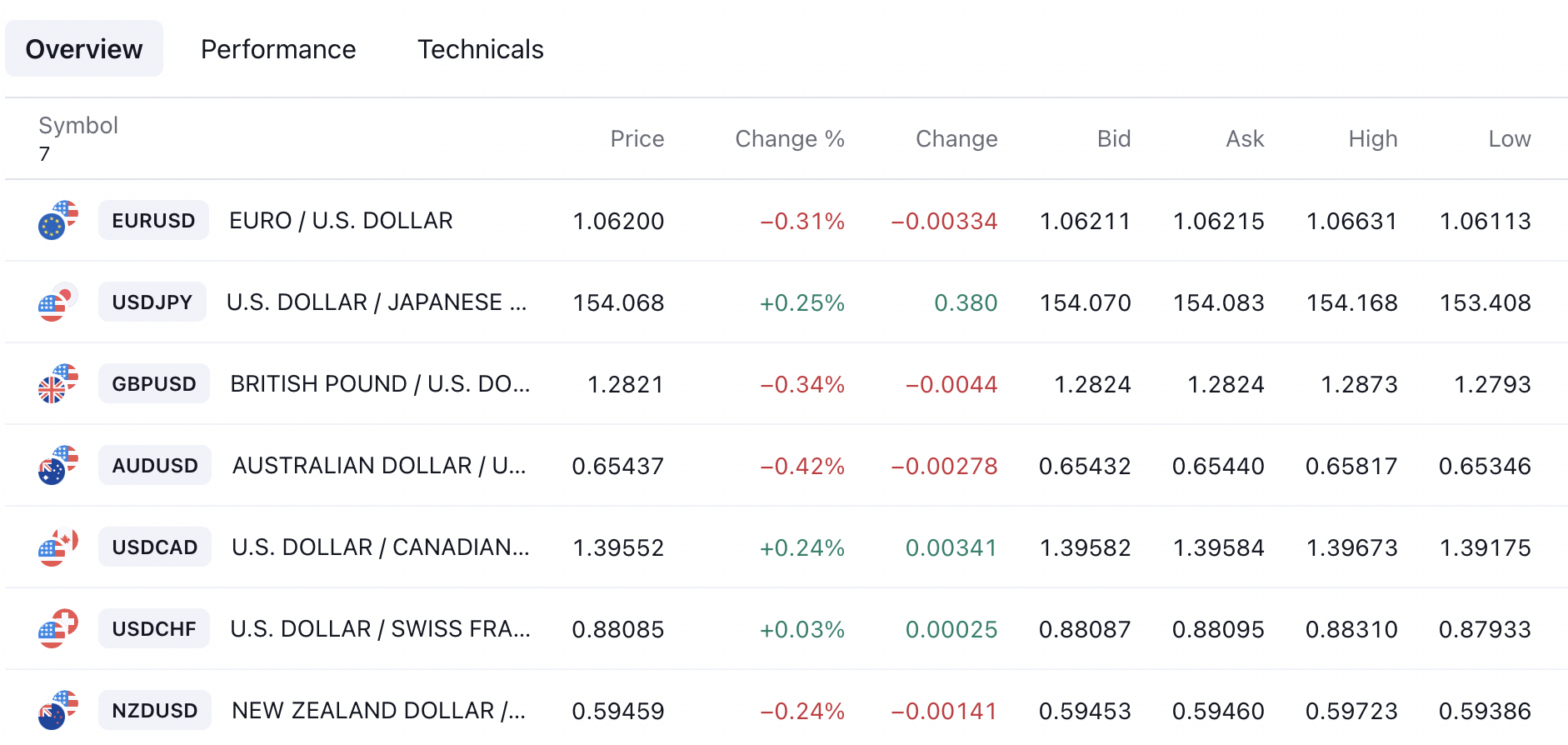The width and height of the screenshot is (1568, 745).
Task: Select the GBPUSD pair flag icon
Action: pos(55,384)
